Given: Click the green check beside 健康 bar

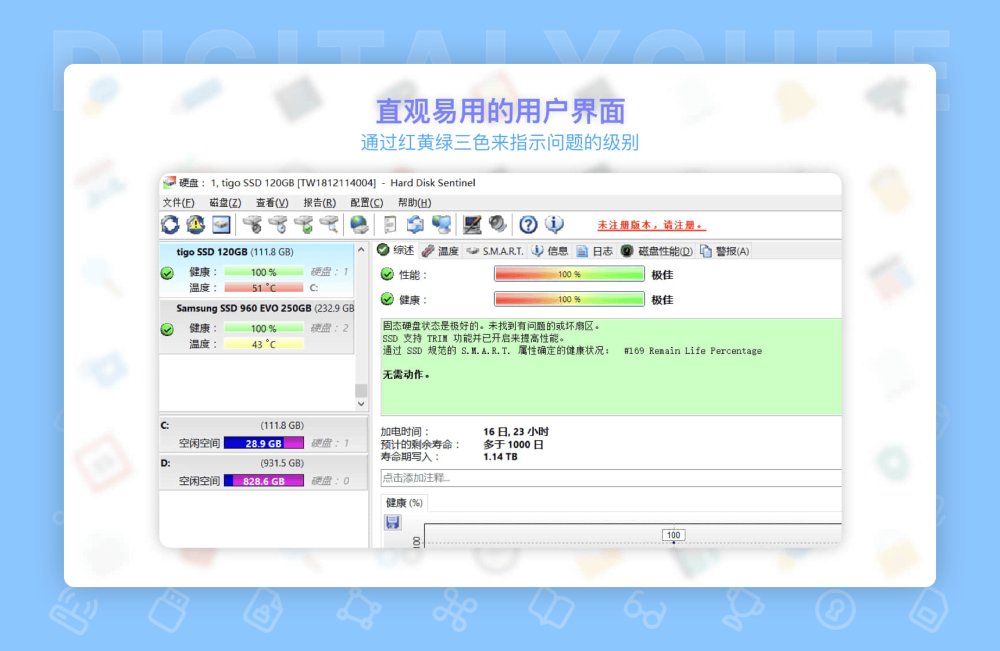Looking at the screenshot, I should [387, 299].
